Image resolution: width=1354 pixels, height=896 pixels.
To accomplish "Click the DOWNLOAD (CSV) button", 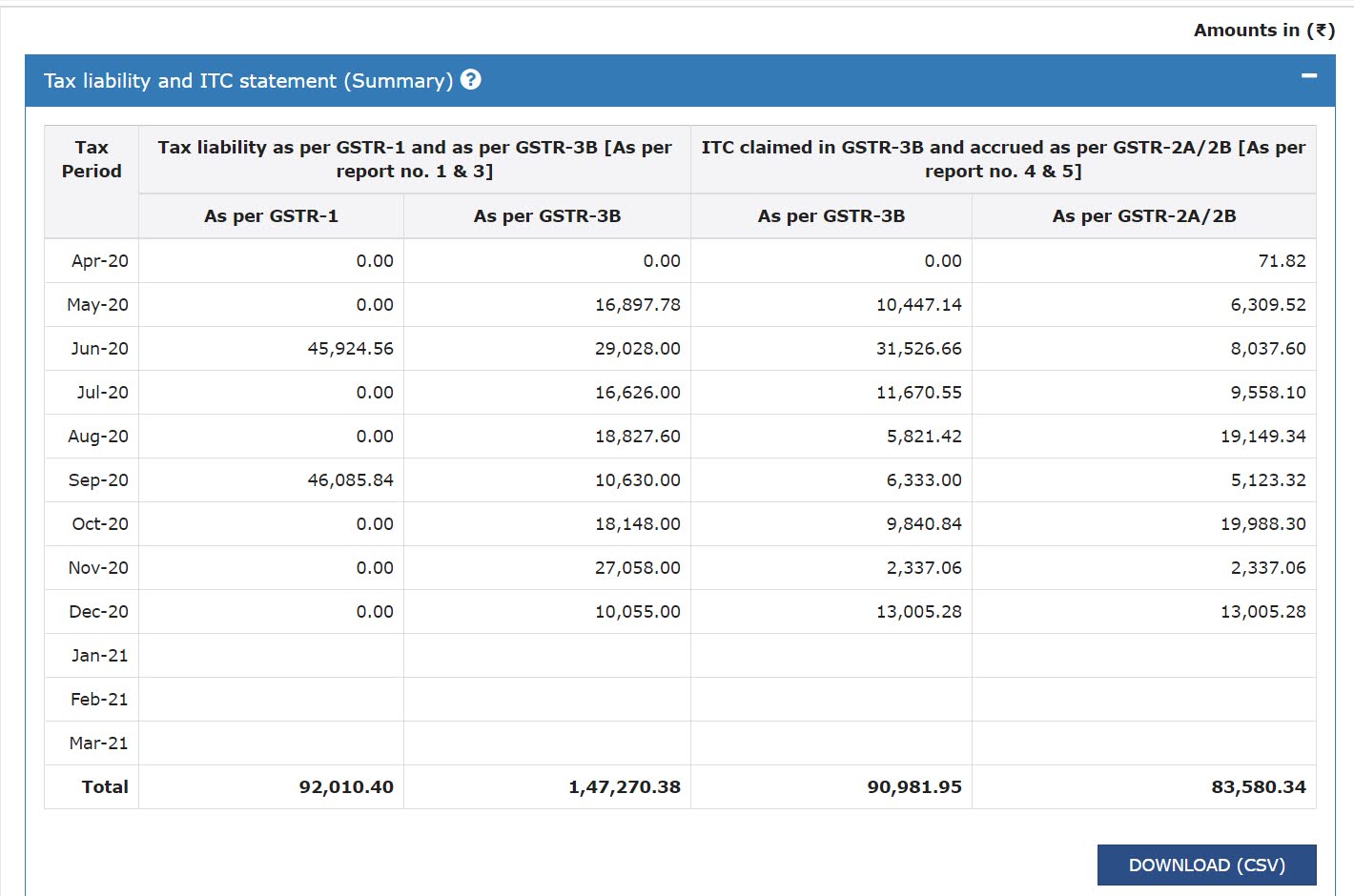I will (1205, 865).
